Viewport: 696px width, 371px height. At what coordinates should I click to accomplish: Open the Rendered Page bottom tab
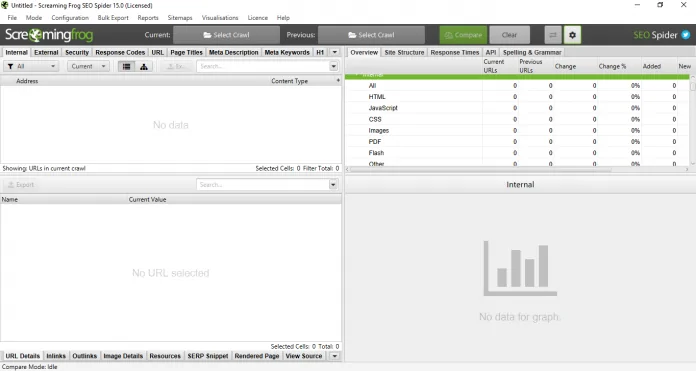[x=257, y=356]
